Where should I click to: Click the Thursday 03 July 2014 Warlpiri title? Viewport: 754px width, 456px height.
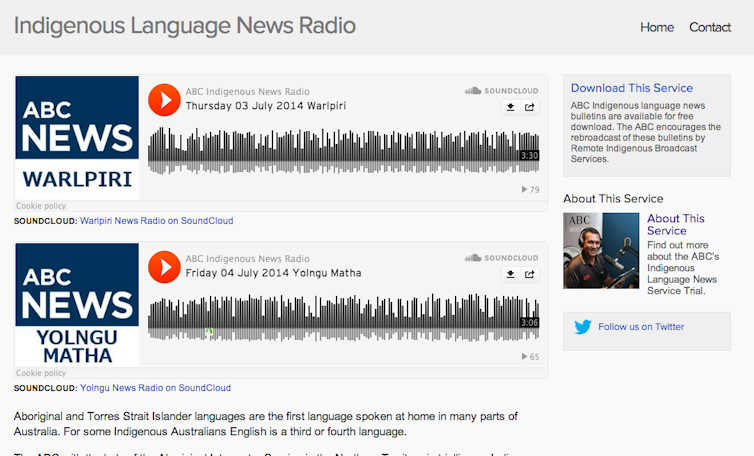pos(266,106)
